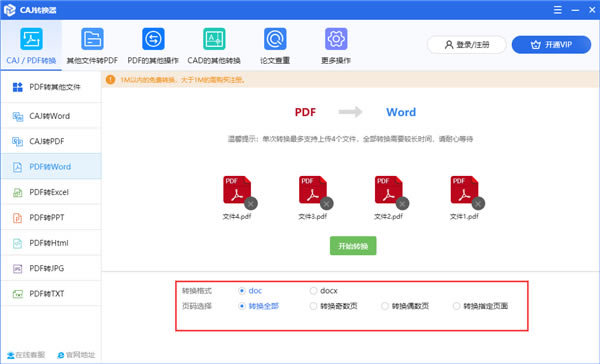Screen dimensions: 600x364
Task: Remove 文件1.pdf with its X badge
Action: [x=478, y=204]
